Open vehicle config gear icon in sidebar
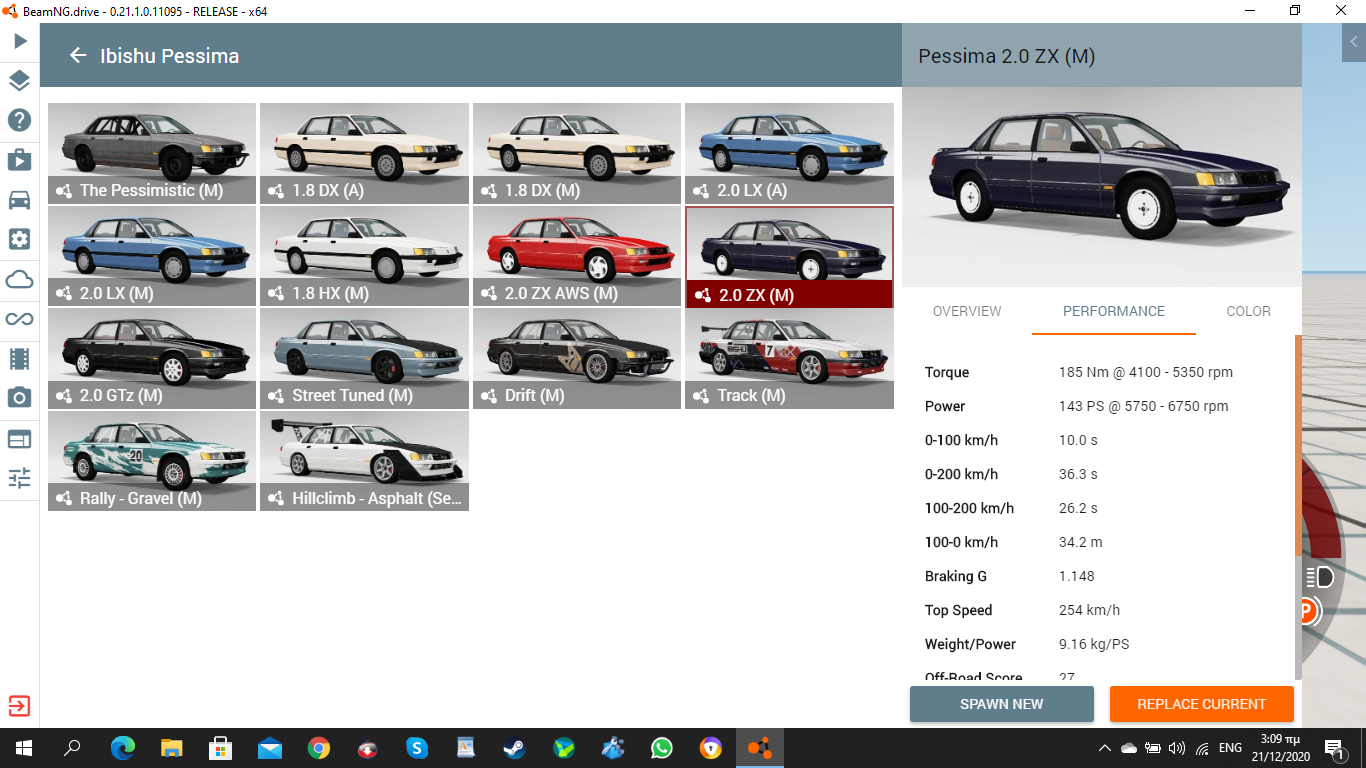Image resolution: width=1366 pixels, height=768 pixels. [x=20, y=239]
